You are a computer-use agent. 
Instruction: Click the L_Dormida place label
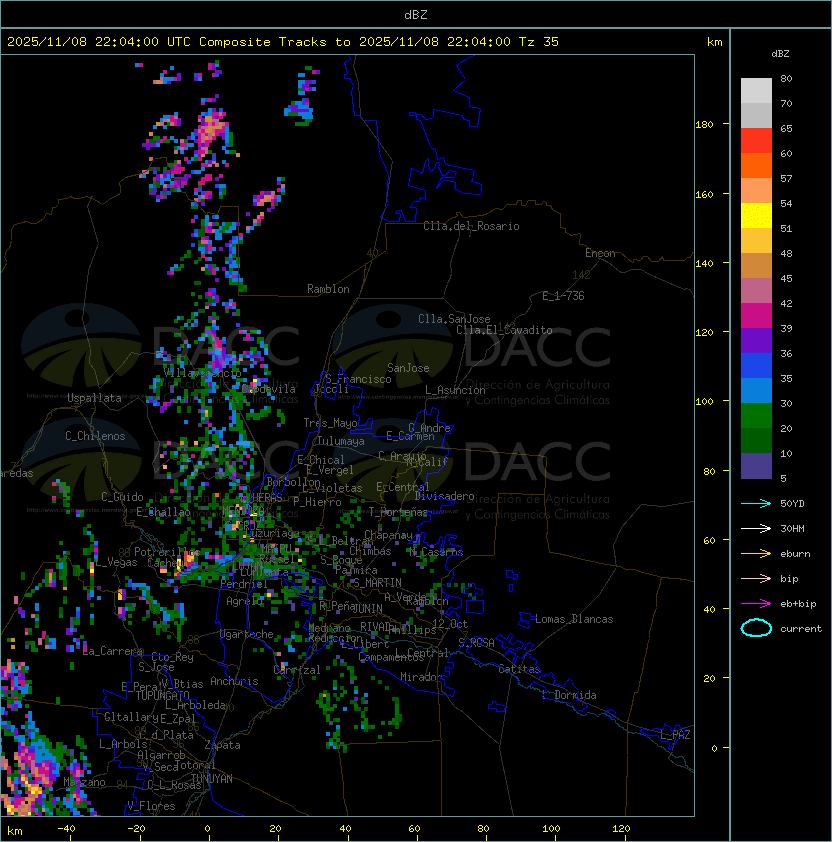point(569,695)
